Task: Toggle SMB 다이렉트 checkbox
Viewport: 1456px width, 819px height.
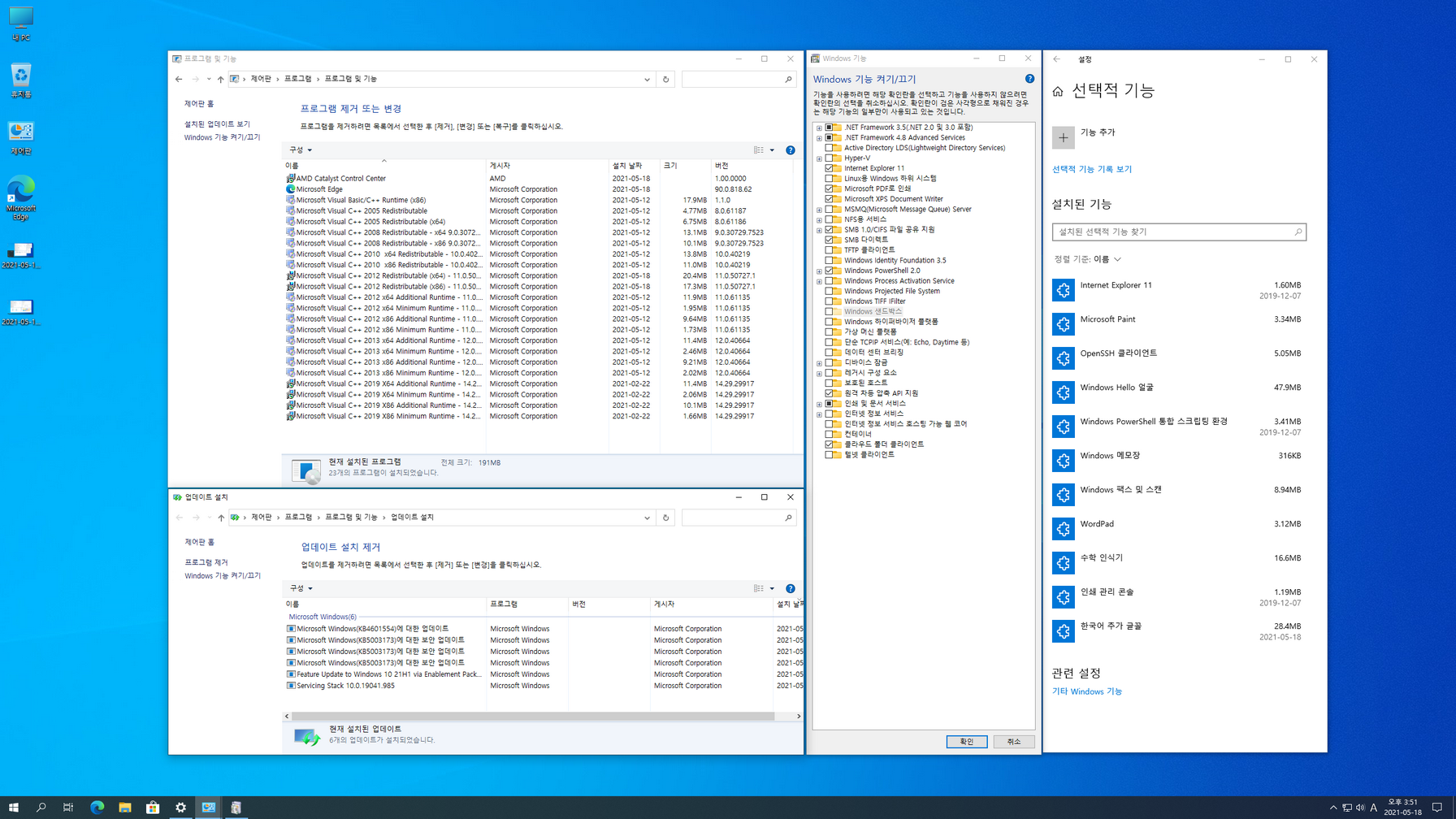Action: [829, 240]
